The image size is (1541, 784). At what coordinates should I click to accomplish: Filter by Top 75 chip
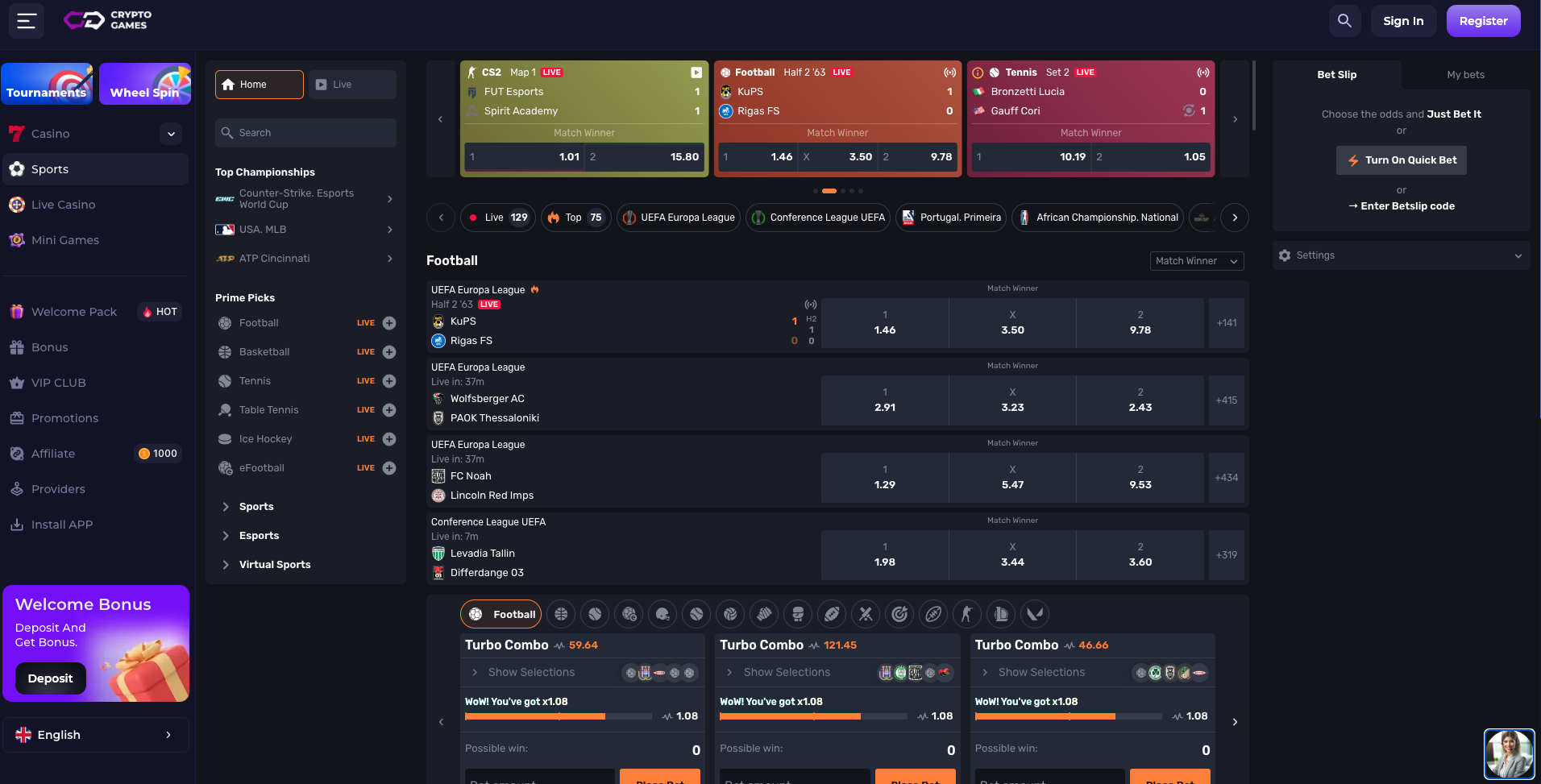tap(576, 218)
